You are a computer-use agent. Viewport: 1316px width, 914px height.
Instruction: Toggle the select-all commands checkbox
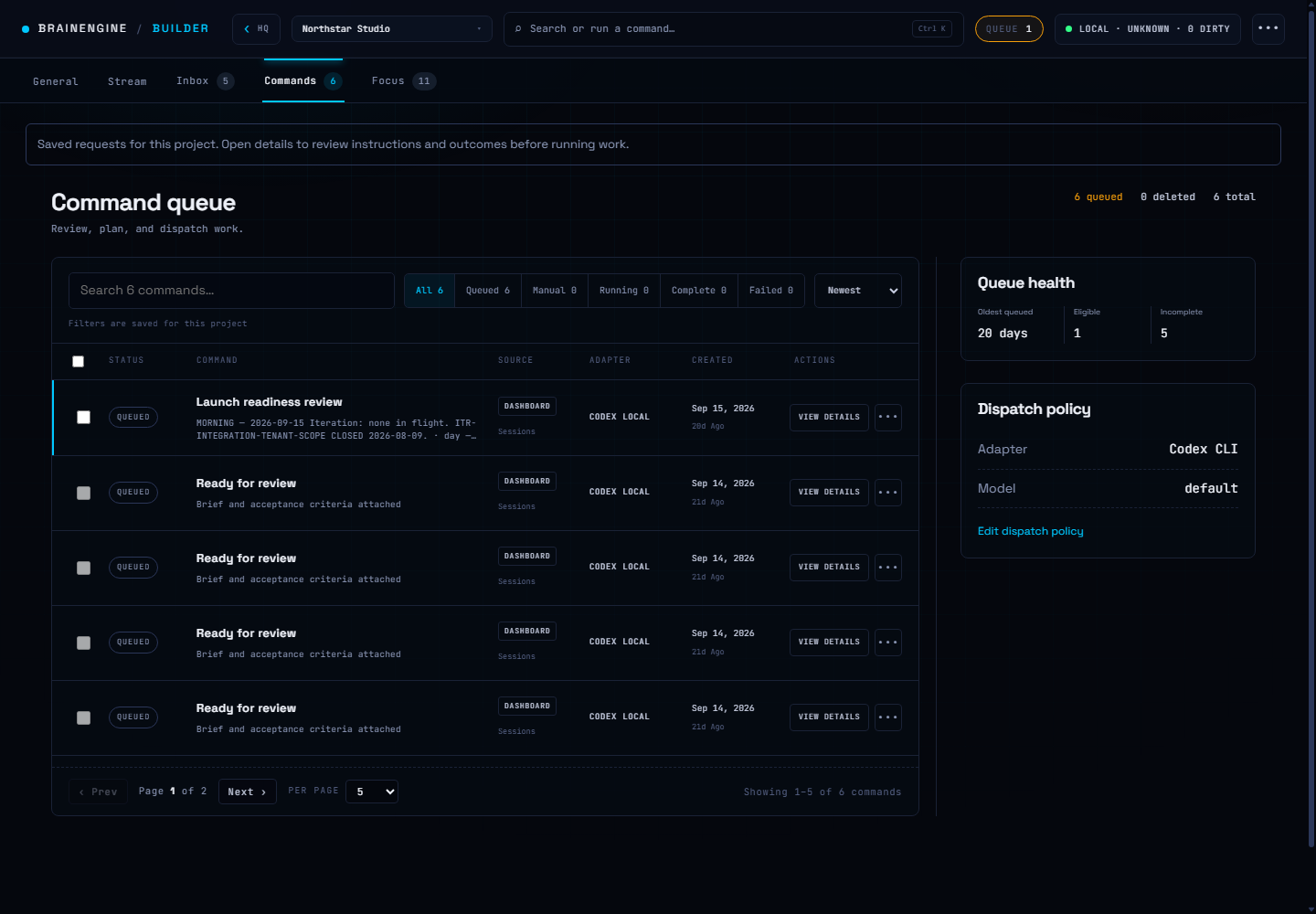[78, 361]
